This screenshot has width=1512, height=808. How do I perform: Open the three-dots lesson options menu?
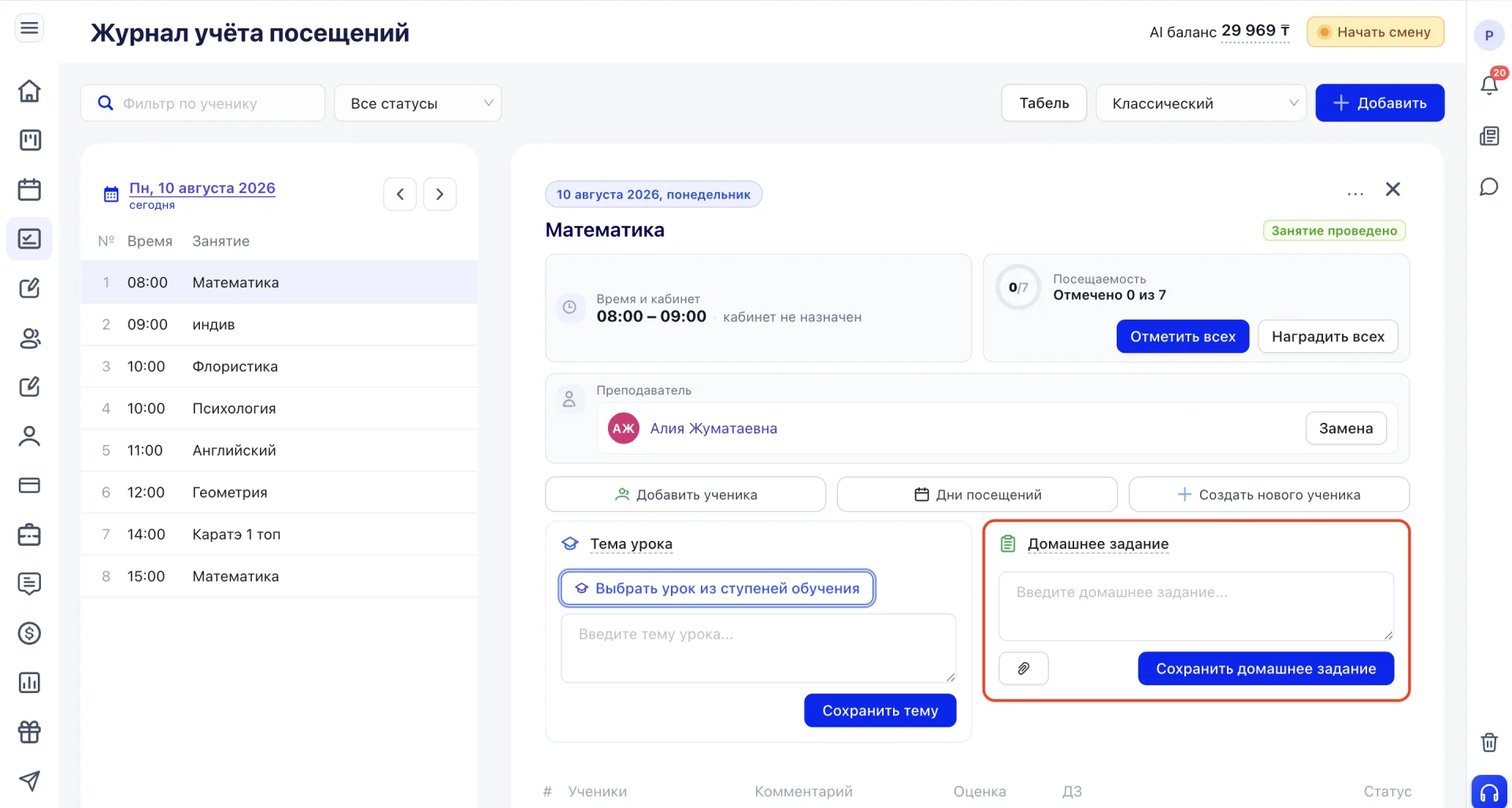(x=1355, y=193)
